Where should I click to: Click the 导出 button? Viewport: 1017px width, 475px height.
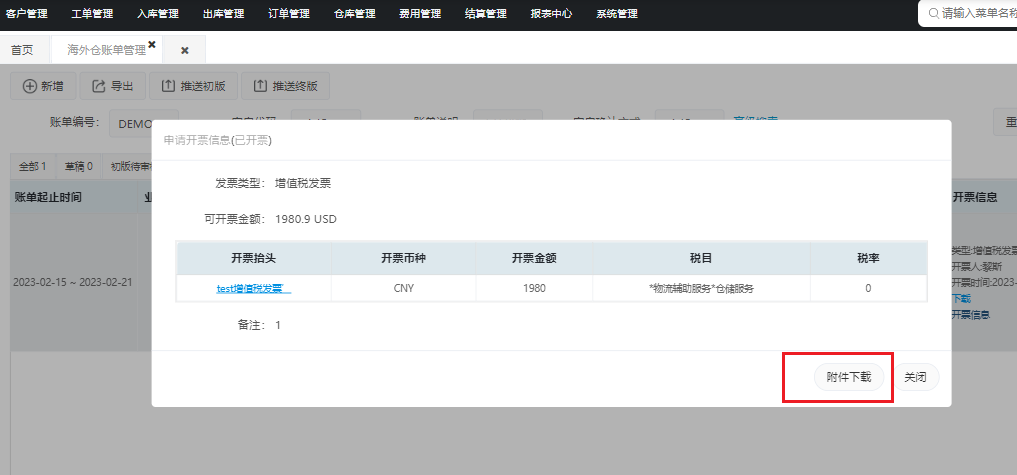point(113,86)
